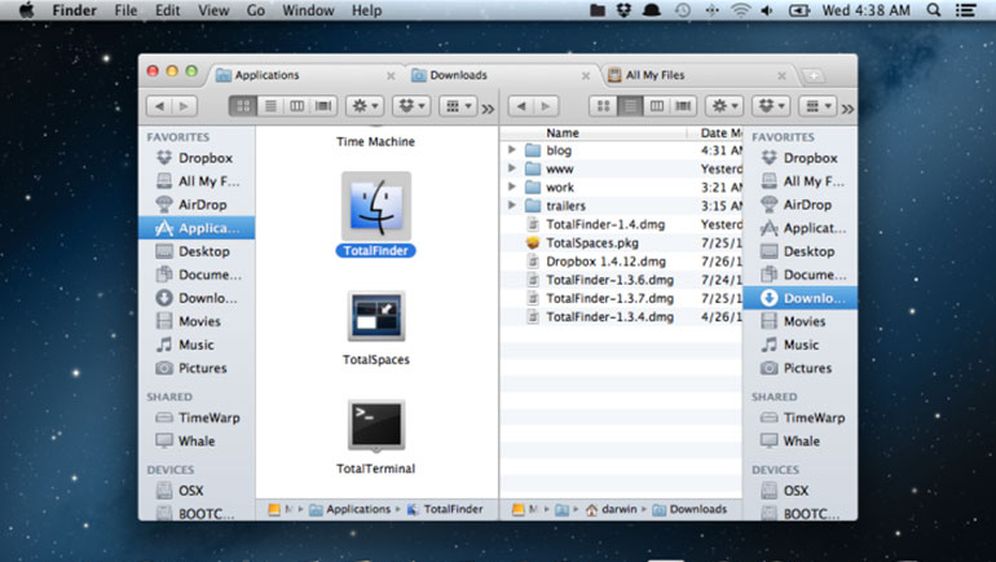The image size is (996, 562).
Task: Switch right pane to Cover Flow view
Action: click(683, 106)
